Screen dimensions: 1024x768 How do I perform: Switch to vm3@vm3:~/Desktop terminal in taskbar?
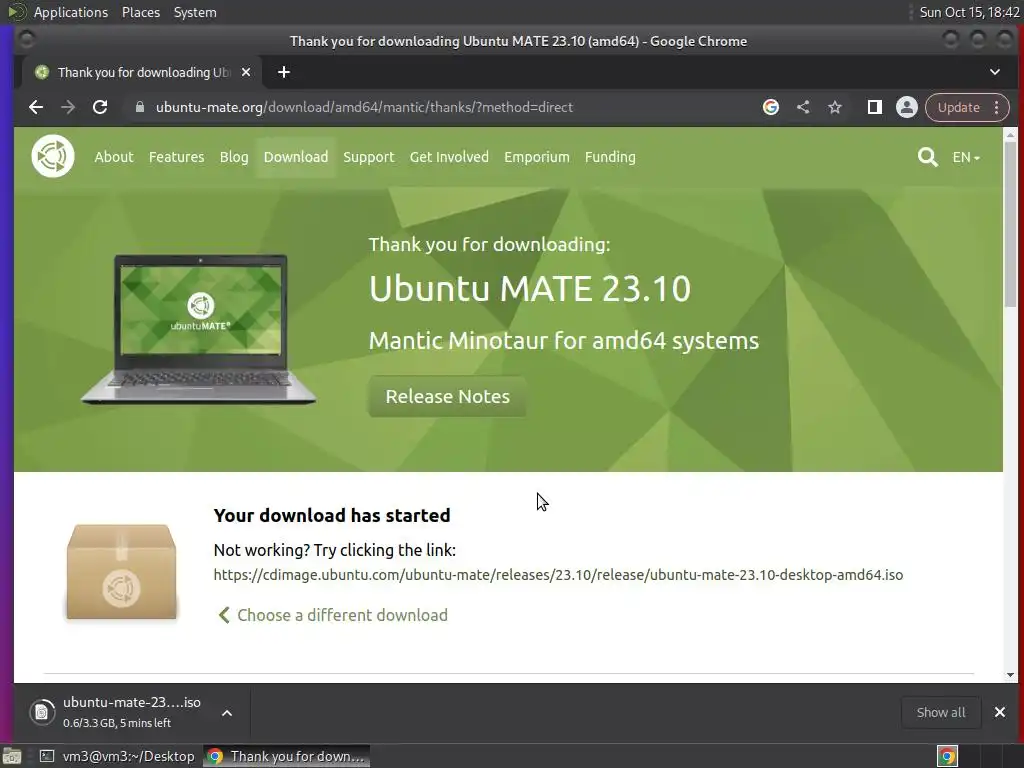pos(116,756)
